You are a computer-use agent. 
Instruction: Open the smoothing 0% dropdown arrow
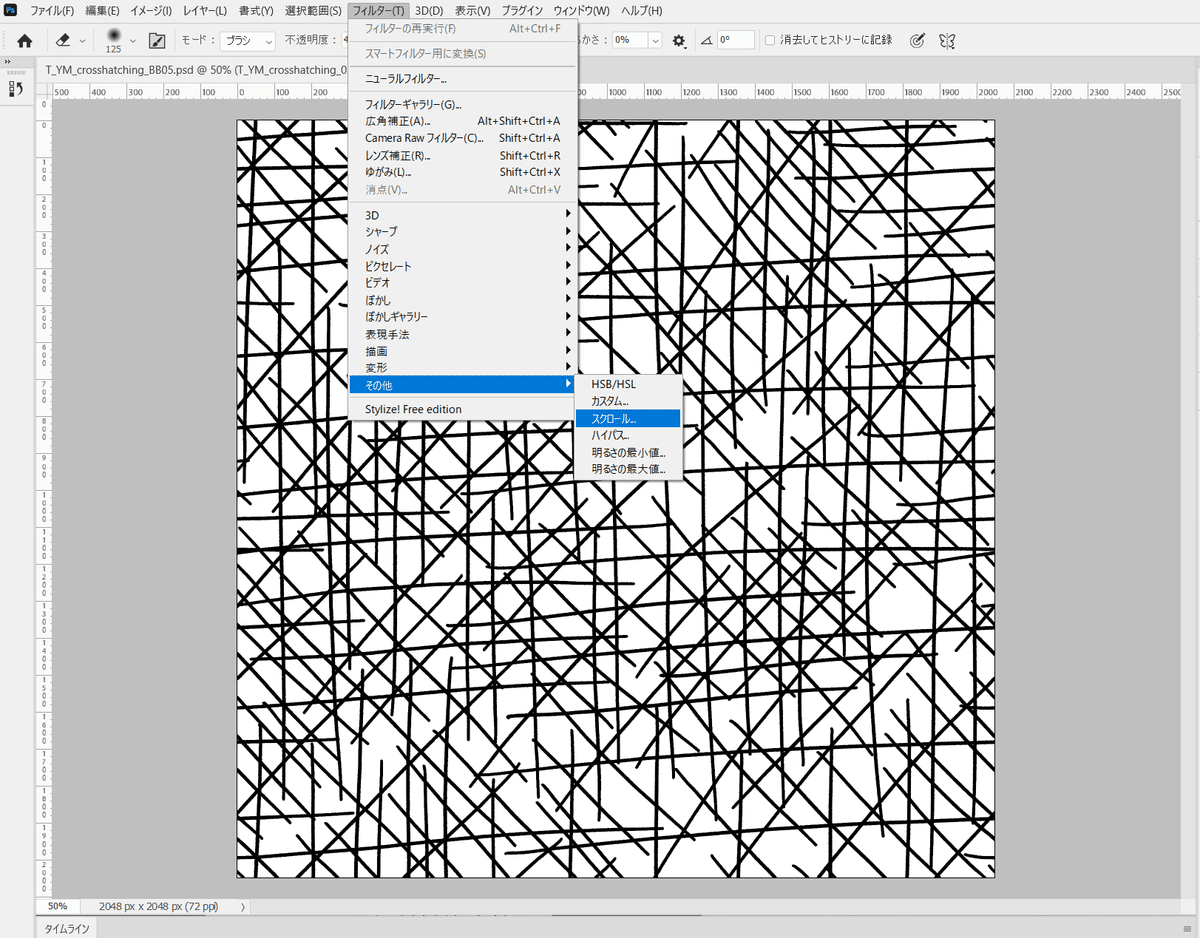click(655, 41)
